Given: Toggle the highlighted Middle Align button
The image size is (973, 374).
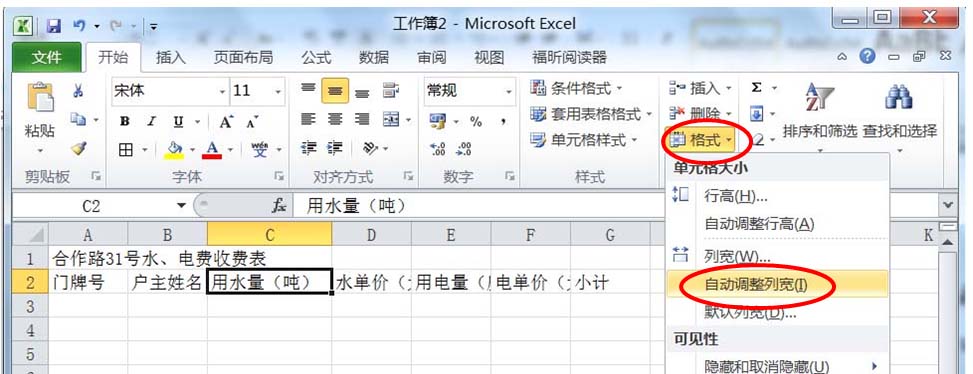Looking at the screenshot, I should click(335, 91).
